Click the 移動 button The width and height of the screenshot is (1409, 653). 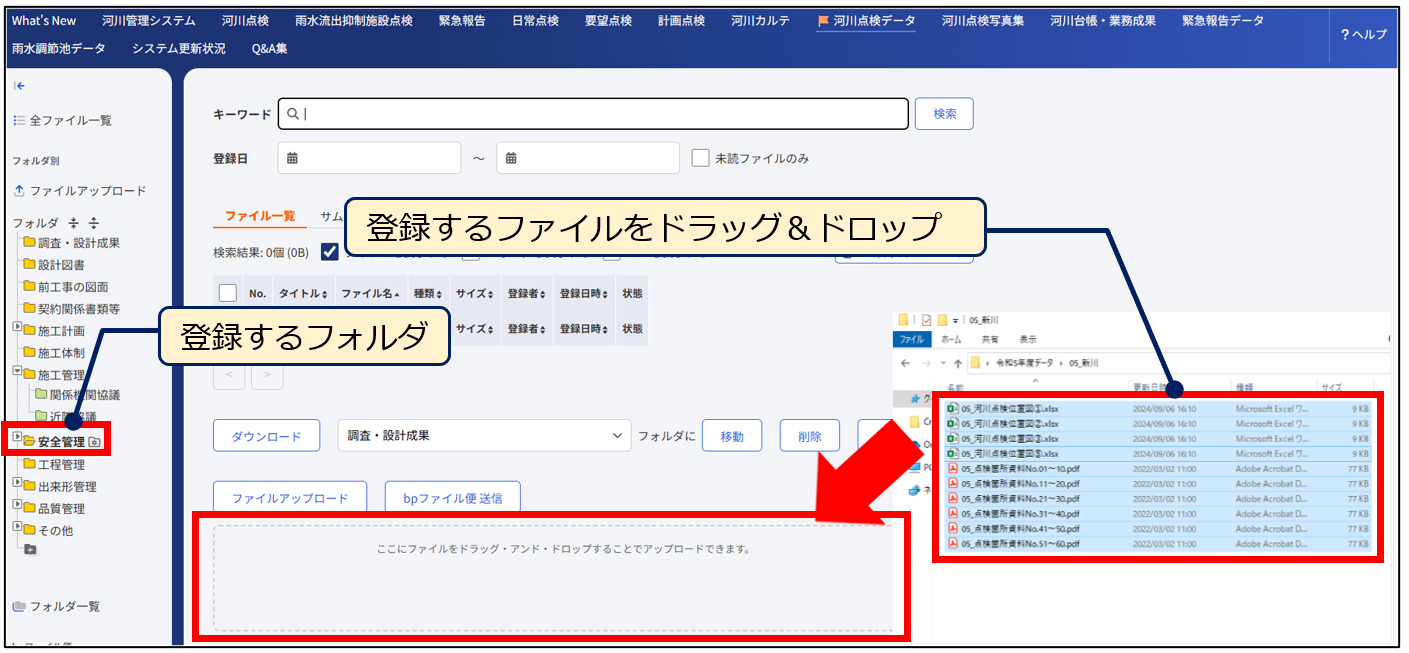[x=732, y=436]
